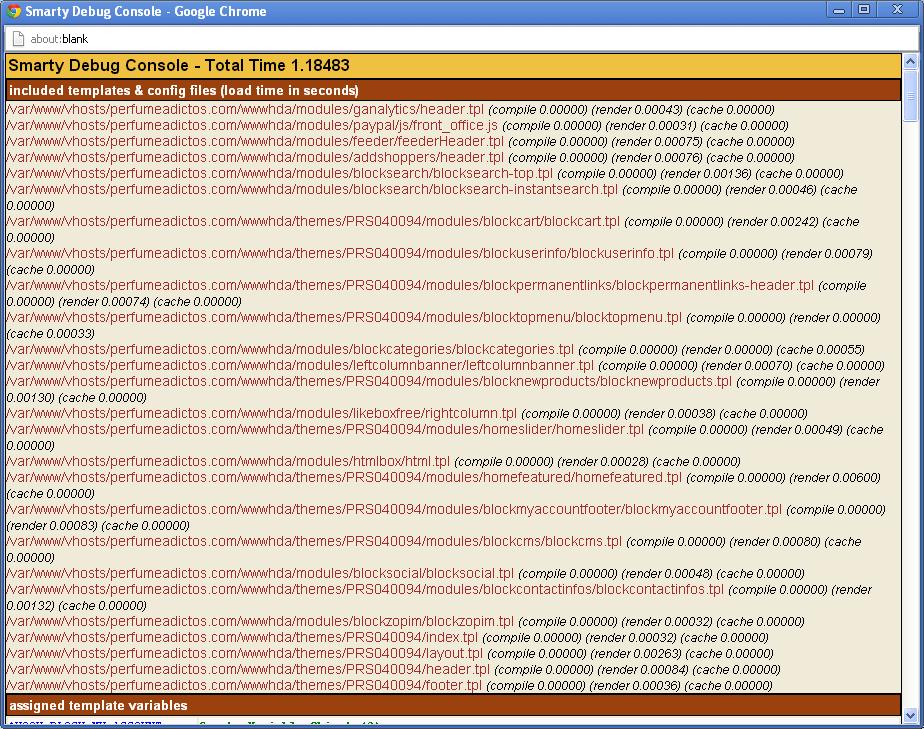The image size is (924, 729).
Task: Select the PRS040094/footer.tpl path
Action: click(x=243, y=685)
